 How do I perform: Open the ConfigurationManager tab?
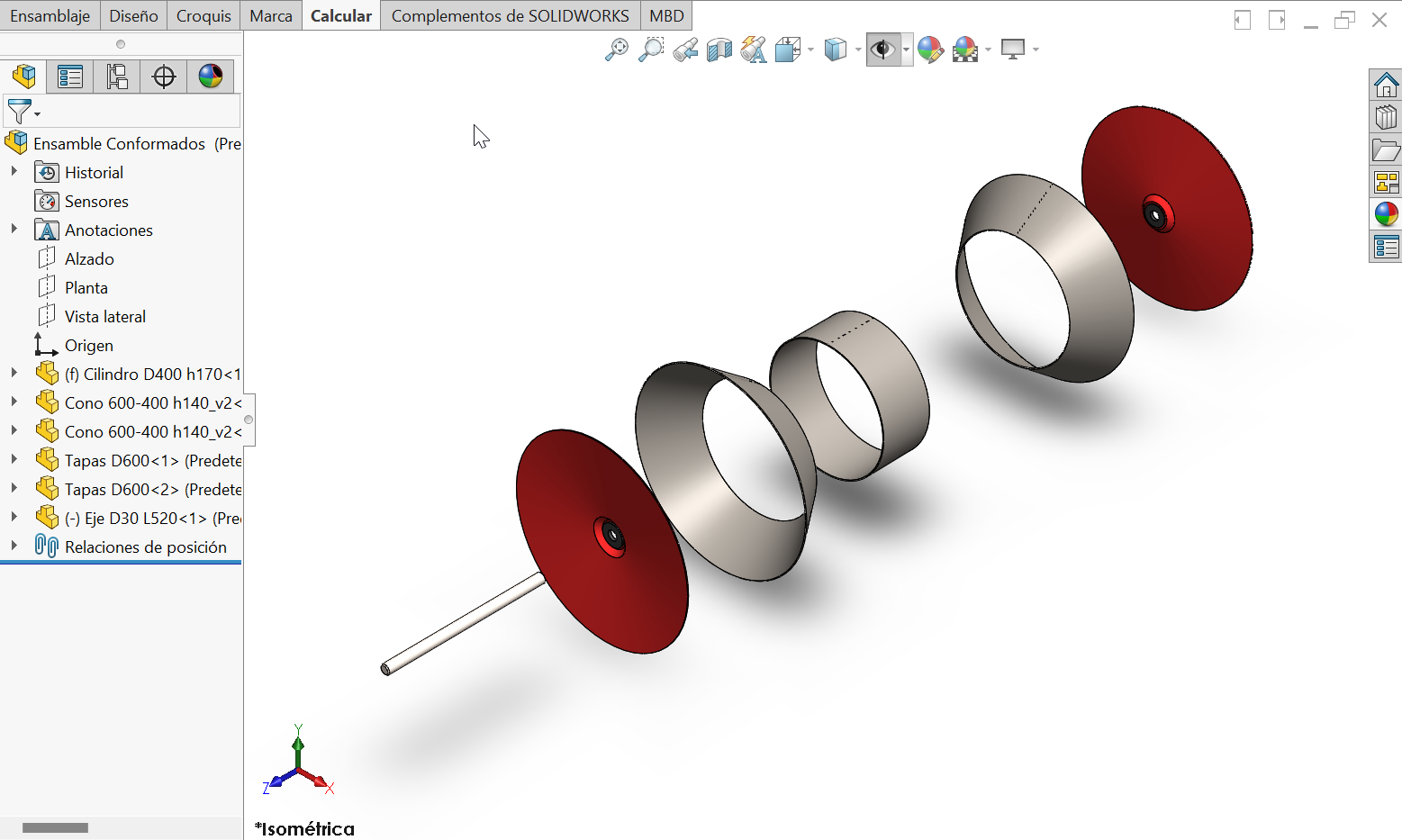[x=117, y=77]
